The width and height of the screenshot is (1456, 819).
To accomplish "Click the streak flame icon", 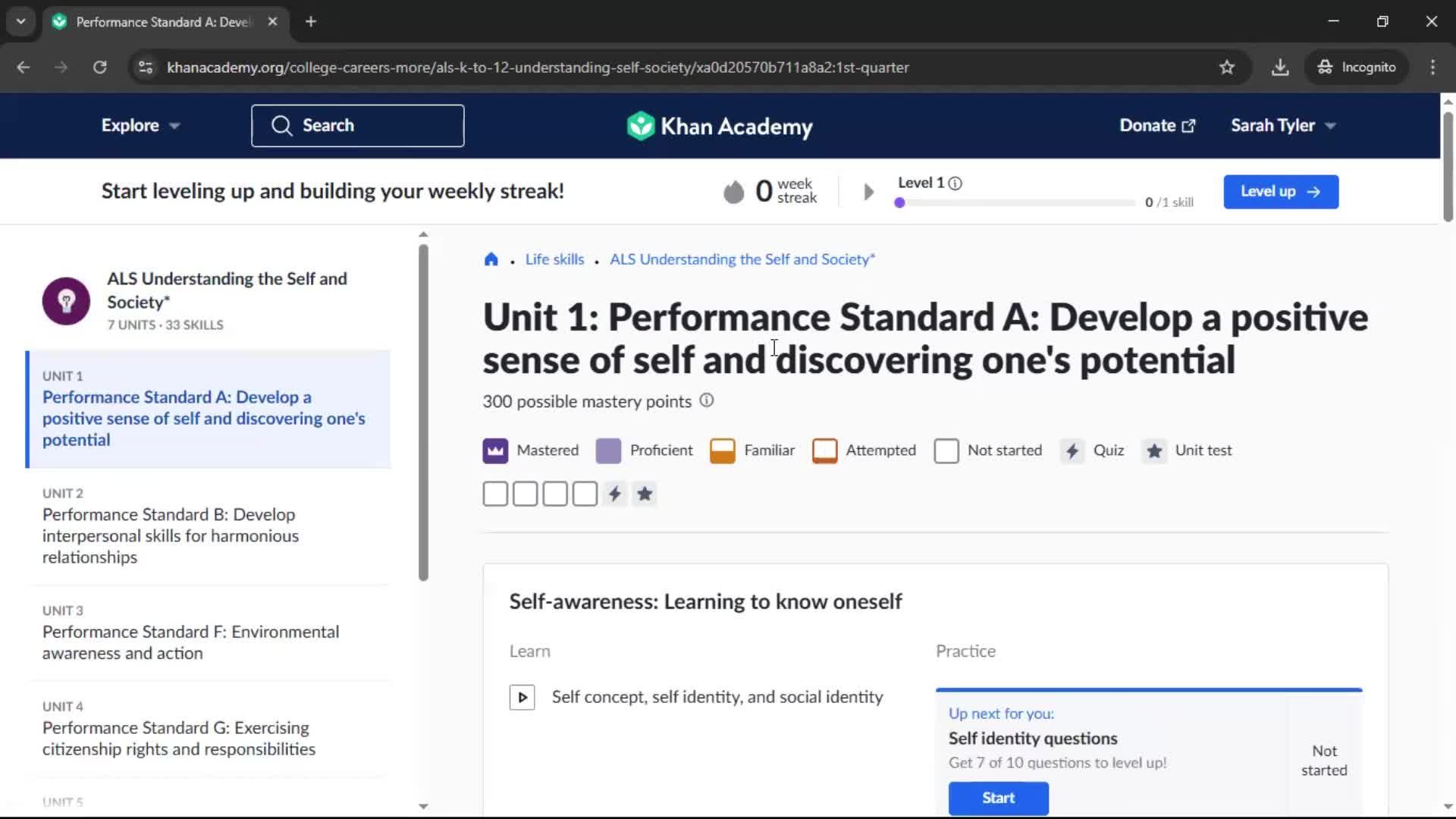I will click(733, 192).
